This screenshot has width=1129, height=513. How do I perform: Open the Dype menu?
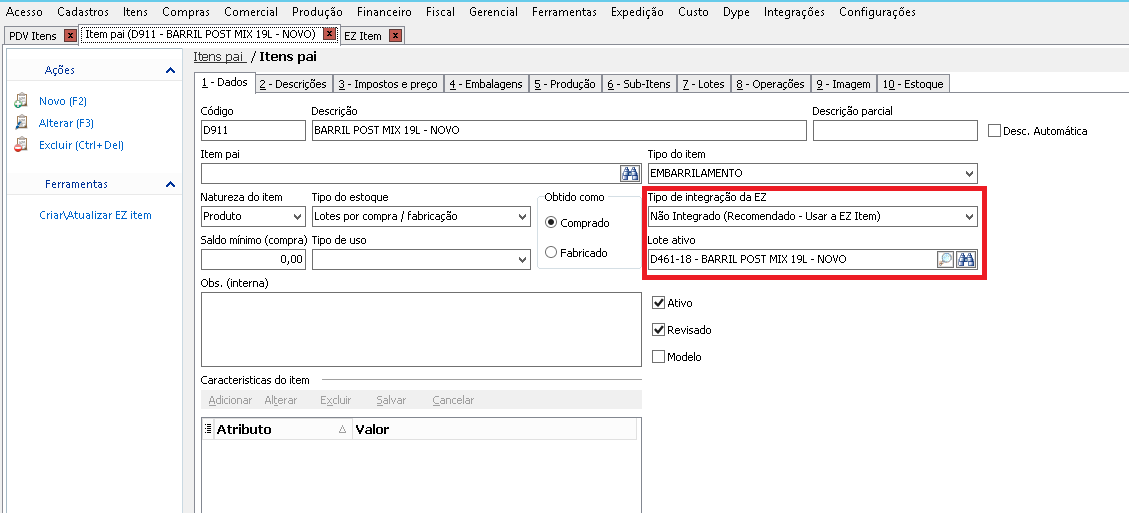point(736,12)
